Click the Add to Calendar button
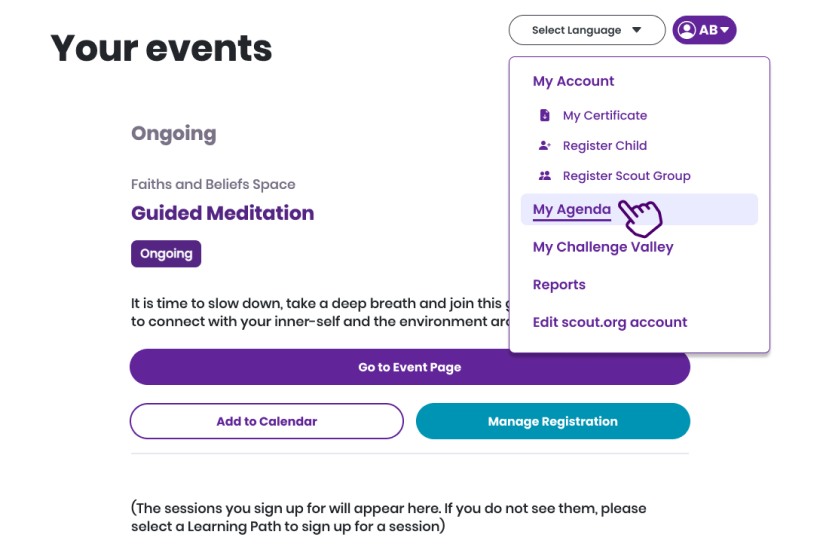 266,422
